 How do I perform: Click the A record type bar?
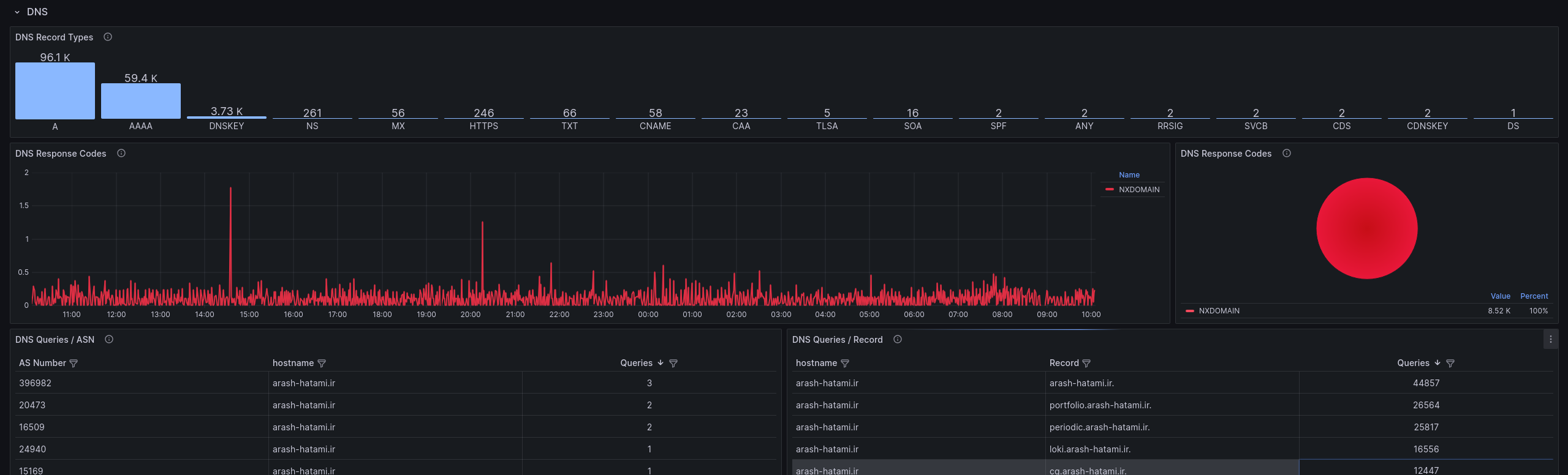(x=55, y=91)
